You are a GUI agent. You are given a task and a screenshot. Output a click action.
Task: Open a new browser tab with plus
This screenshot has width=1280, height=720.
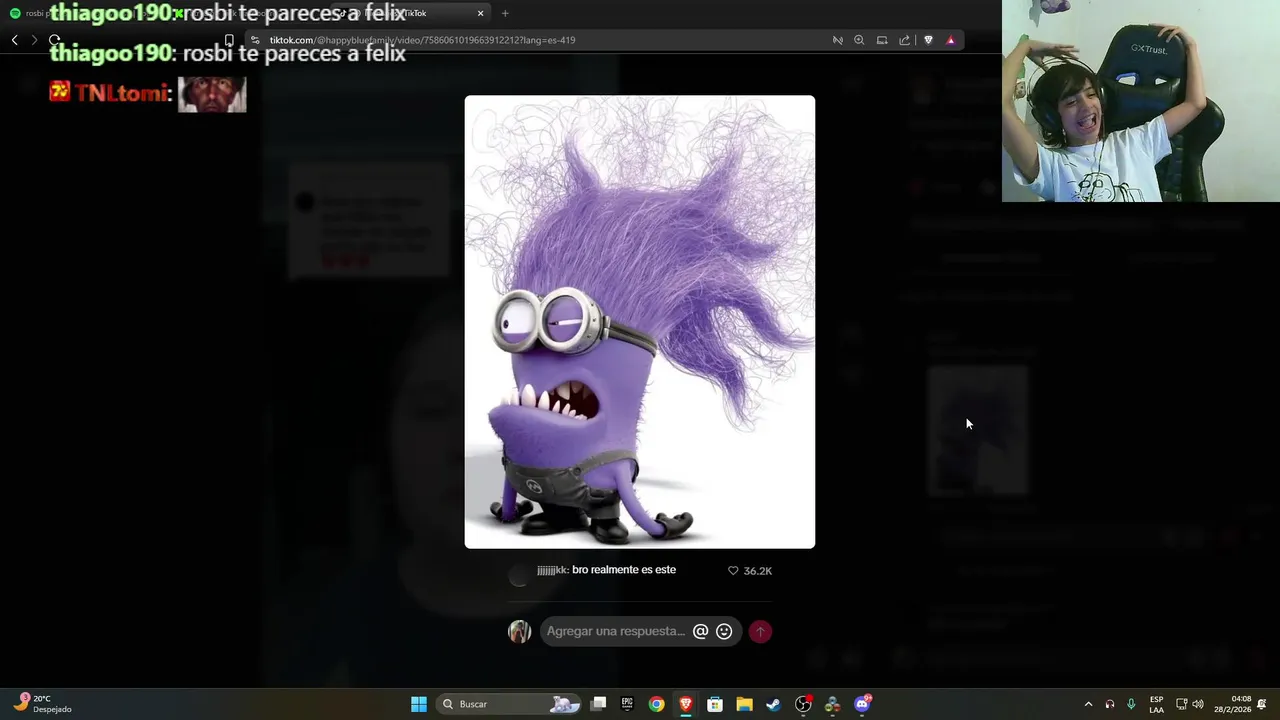tap(505, 13)
